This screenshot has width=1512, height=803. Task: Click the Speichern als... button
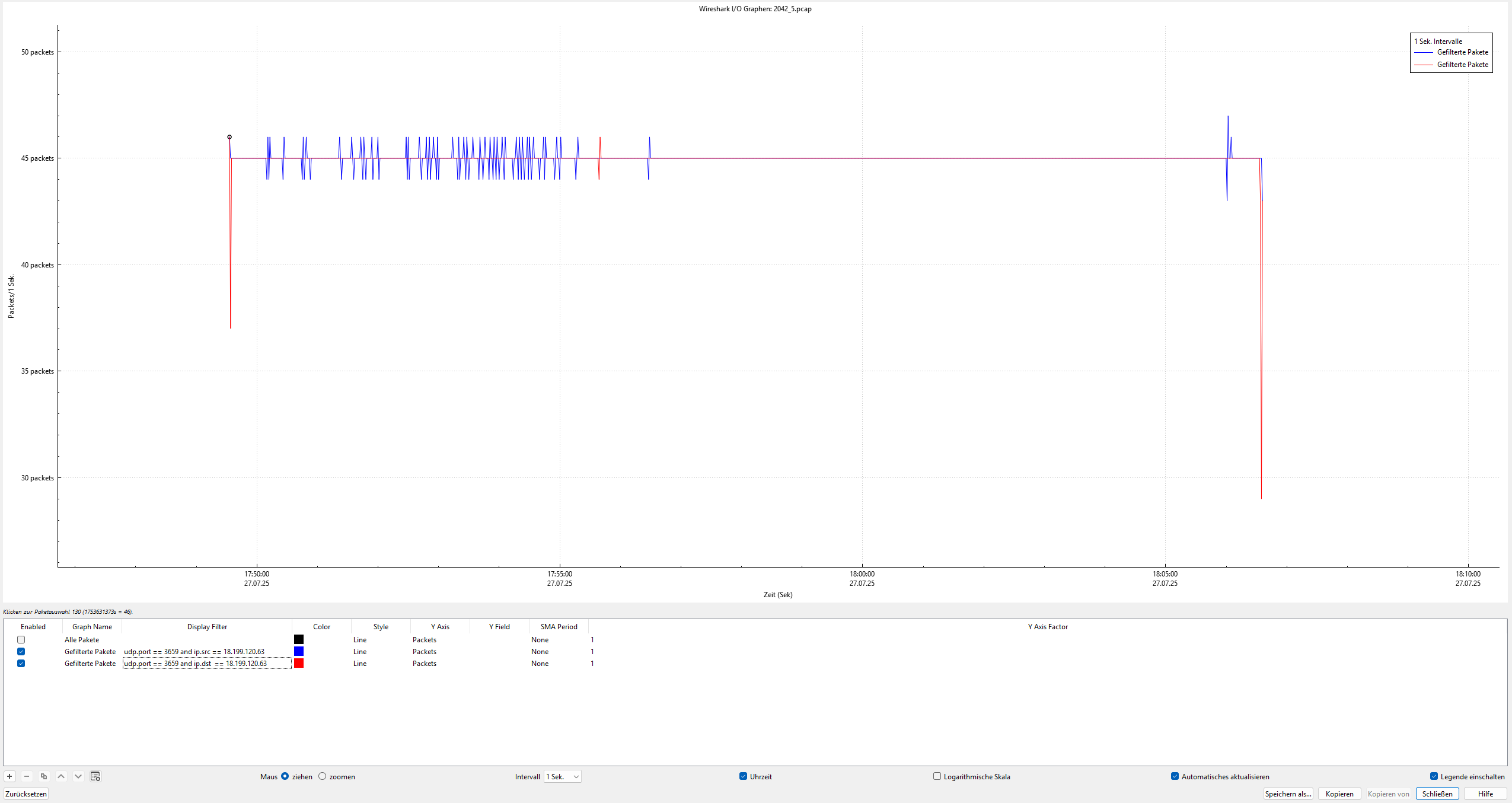click(1288, 794)
